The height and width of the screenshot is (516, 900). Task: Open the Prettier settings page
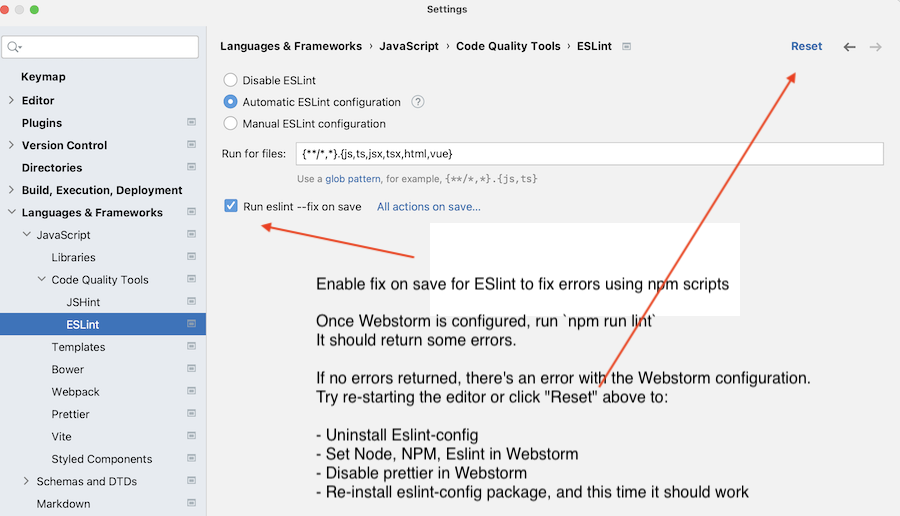point(71,414)
